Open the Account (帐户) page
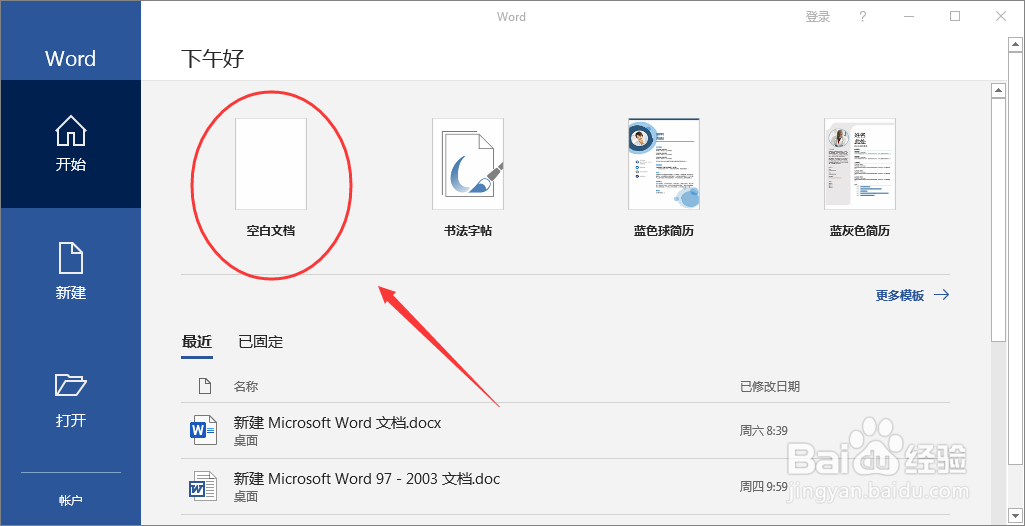The width and height of the screenshot is (1025, 526). (71, 501)
